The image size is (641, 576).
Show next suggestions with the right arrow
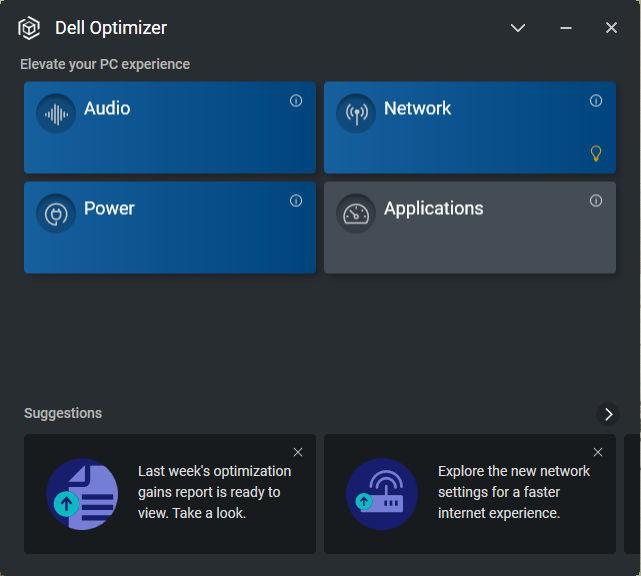point(608,414)
